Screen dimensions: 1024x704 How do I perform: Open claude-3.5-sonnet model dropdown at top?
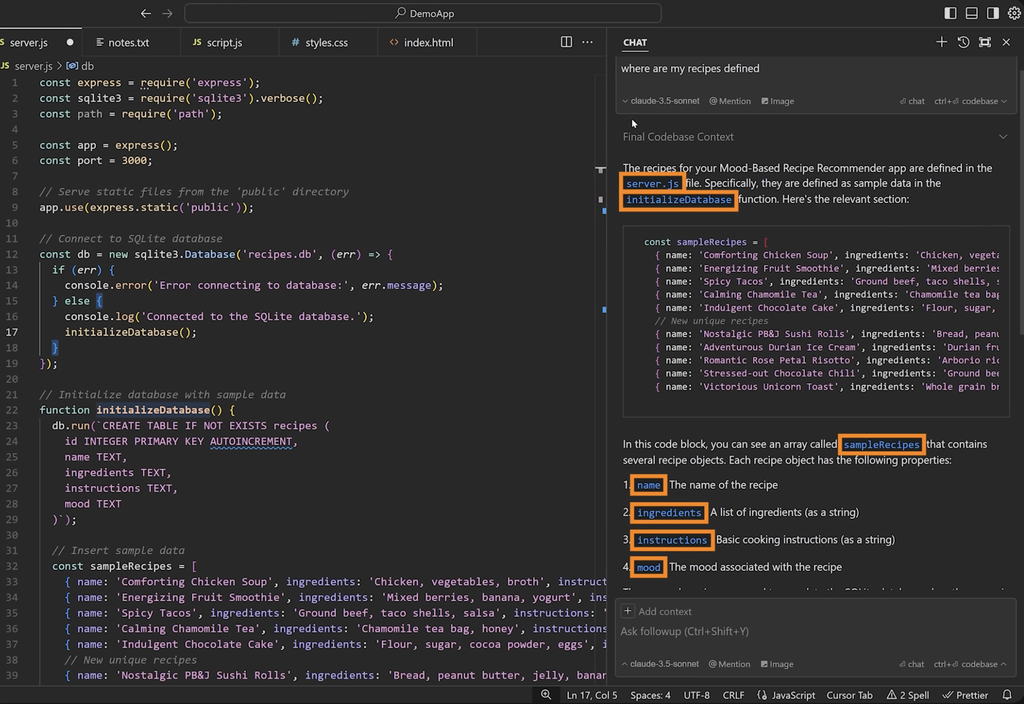pyautogui.click(x=660, y=101)
